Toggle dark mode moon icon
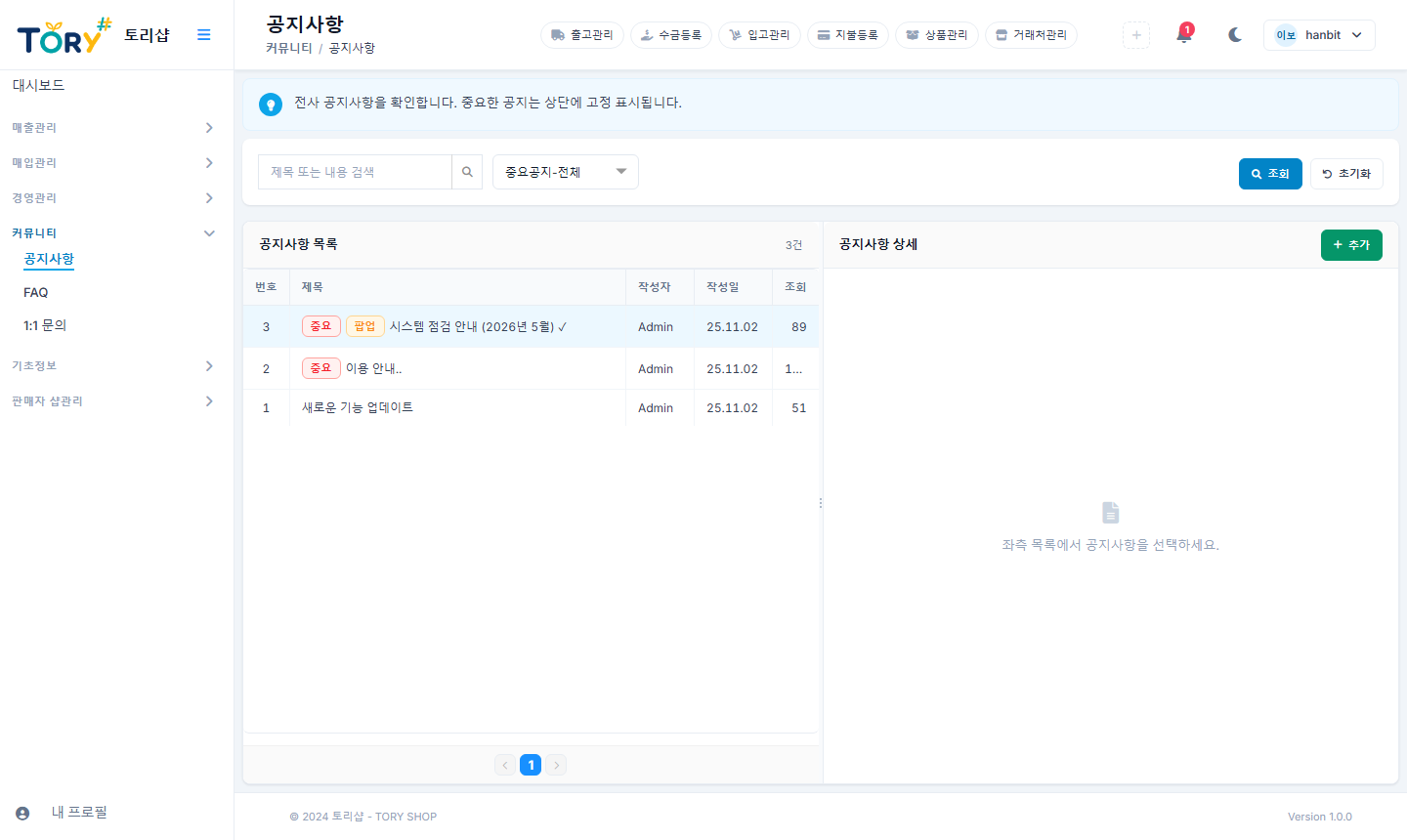 click(x=1235, y=35)
